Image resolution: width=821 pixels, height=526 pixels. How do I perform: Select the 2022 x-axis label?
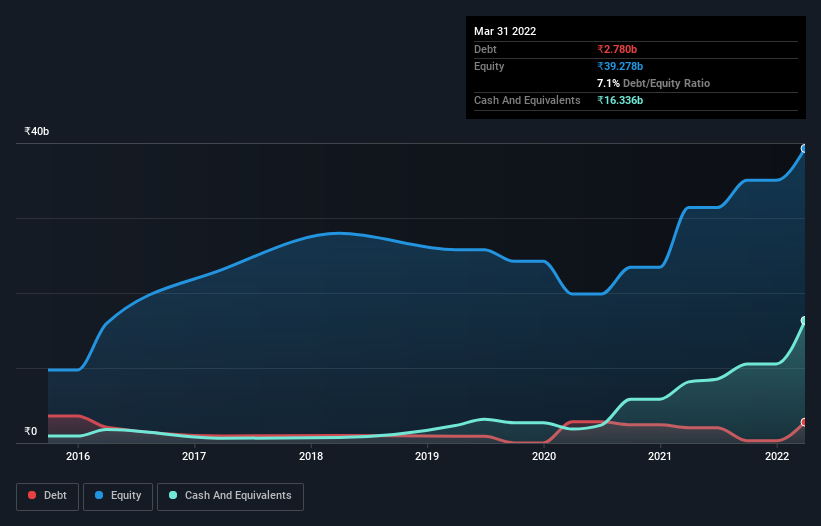pyautogui.click(x=777, y=456)
